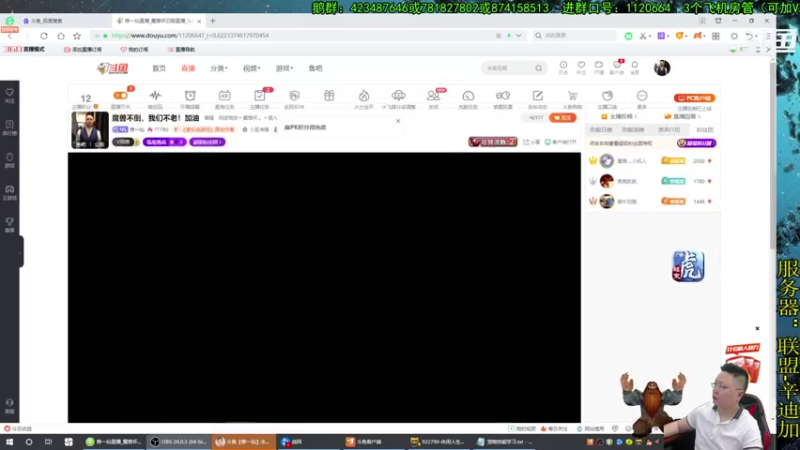Viewport: 800px width, 450px height.
Task: Click the sidebar trophy icon
Action: click(x=10, y=224)
